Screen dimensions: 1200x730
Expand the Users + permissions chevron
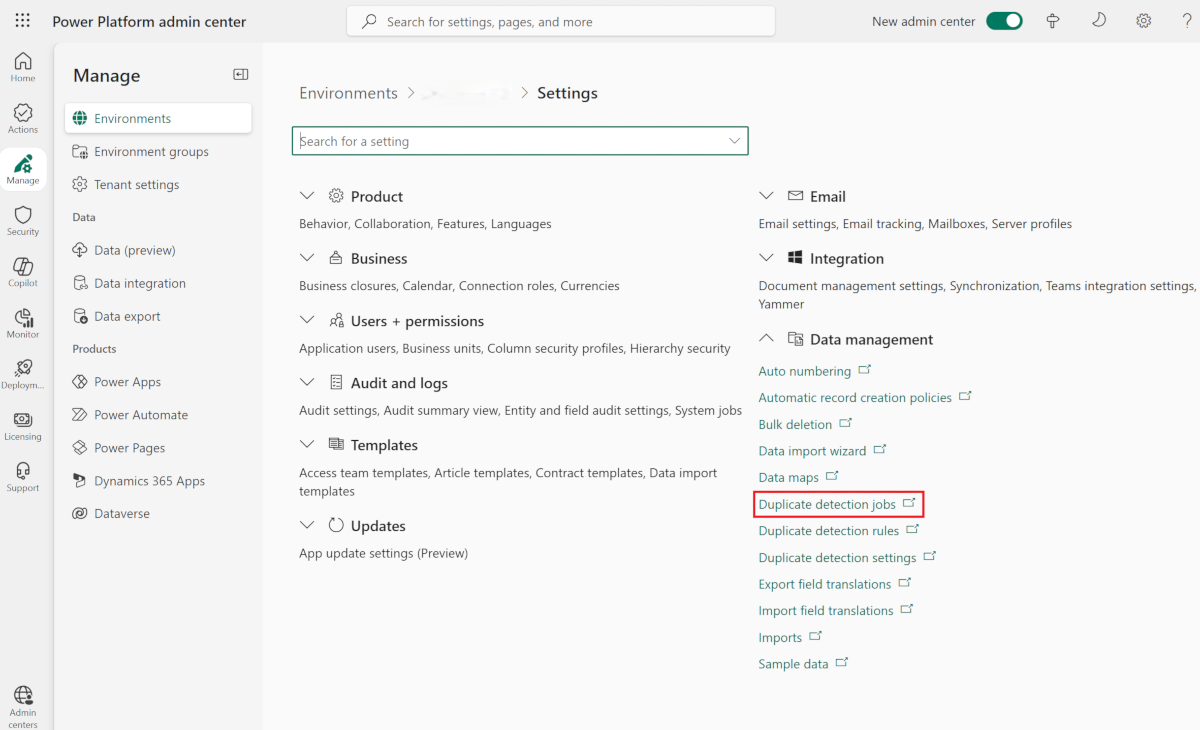[307, 321]
